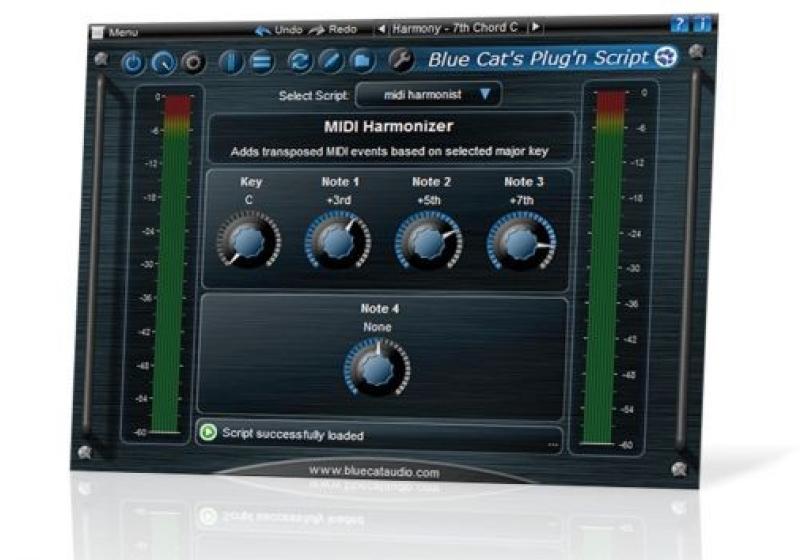Screen dimensions: 800x560
Task: Open the Select Script dropdown
Action: pos(428,94)
